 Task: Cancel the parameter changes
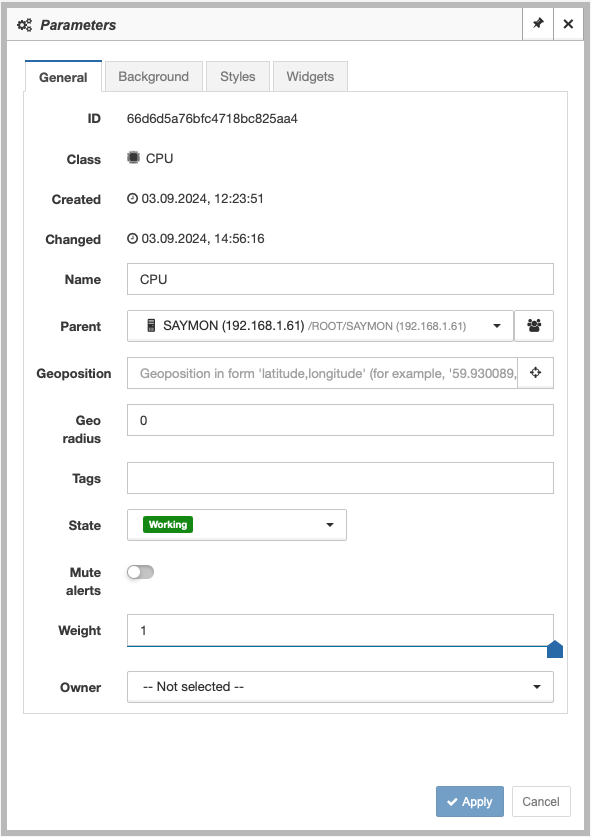(541, 801)
